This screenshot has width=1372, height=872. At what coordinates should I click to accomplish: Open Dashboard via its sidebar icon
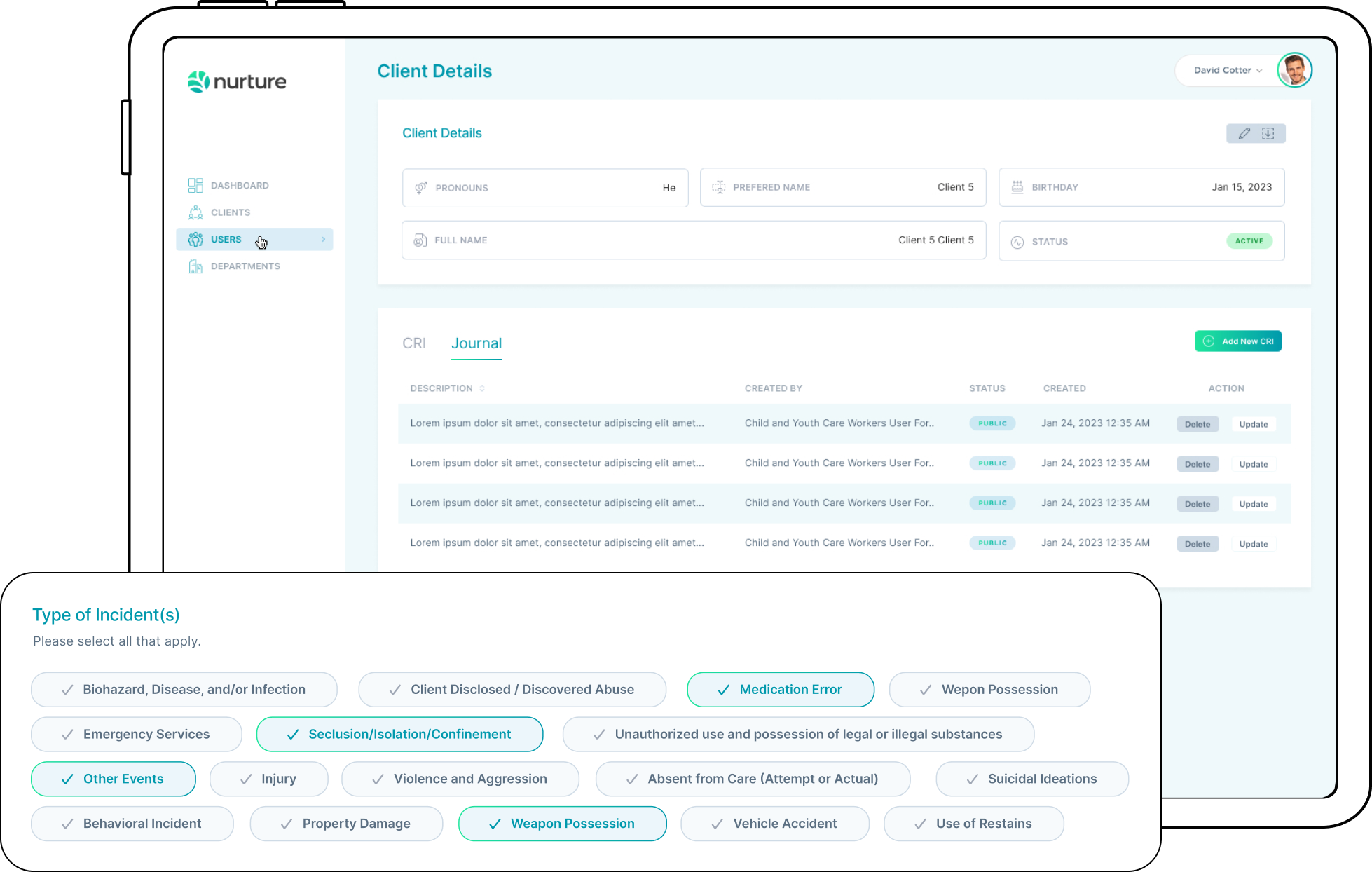(195, 185)
